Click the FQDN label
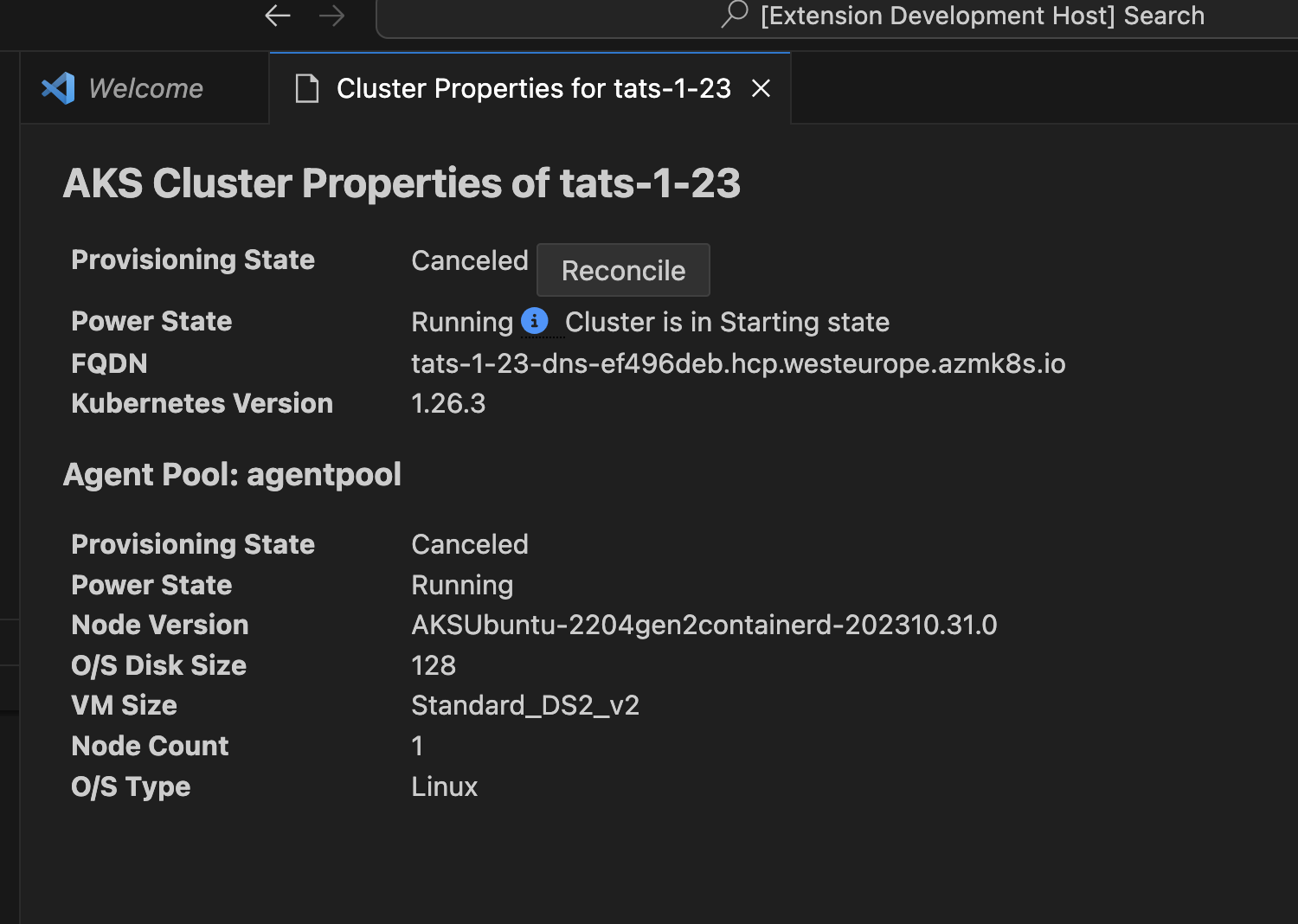This screenshot has width=1298, height=924. (x=109, y=363)
